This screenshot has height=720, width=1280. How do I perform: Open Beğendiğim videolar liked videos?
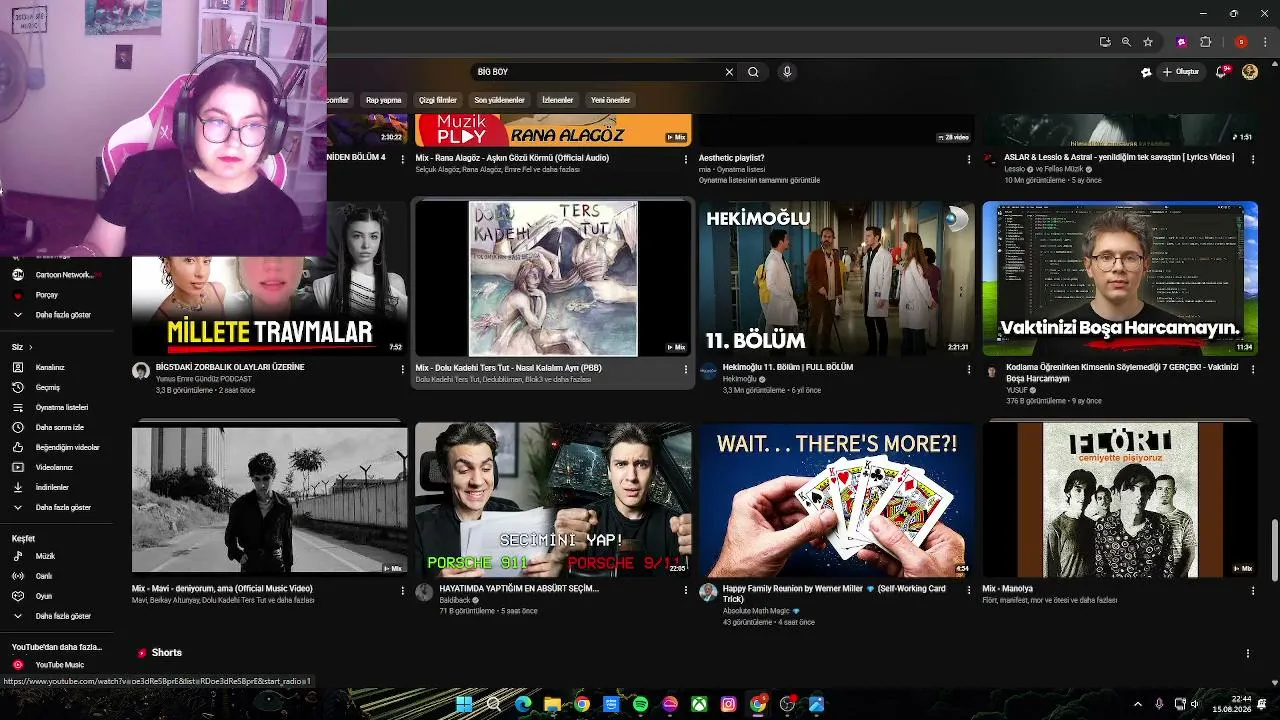67,447
